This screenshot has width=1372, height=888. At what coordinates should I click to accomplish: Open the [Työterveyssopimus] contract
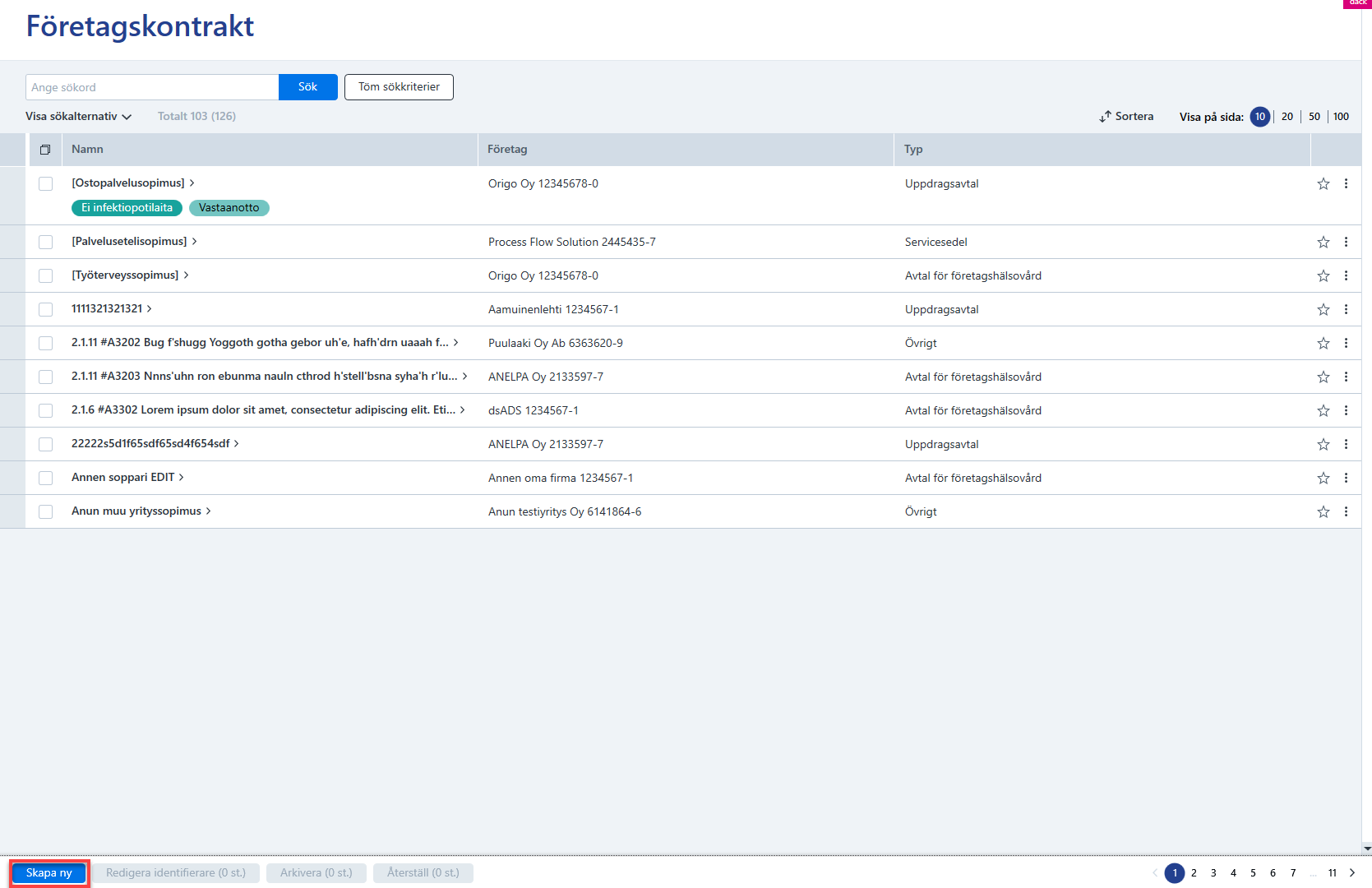click(130, 275)
